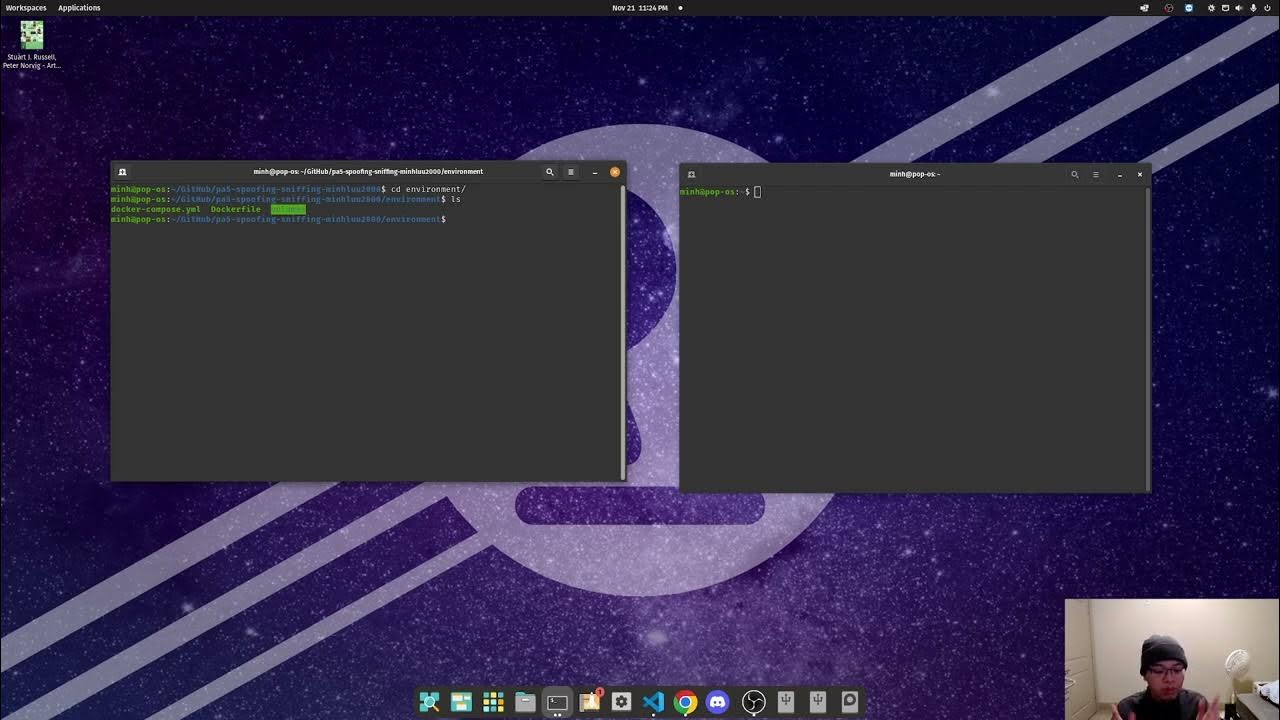1280x720 pixels.
Task: Launch Google Chrome from dock
Action: click(x=685, y=702)
